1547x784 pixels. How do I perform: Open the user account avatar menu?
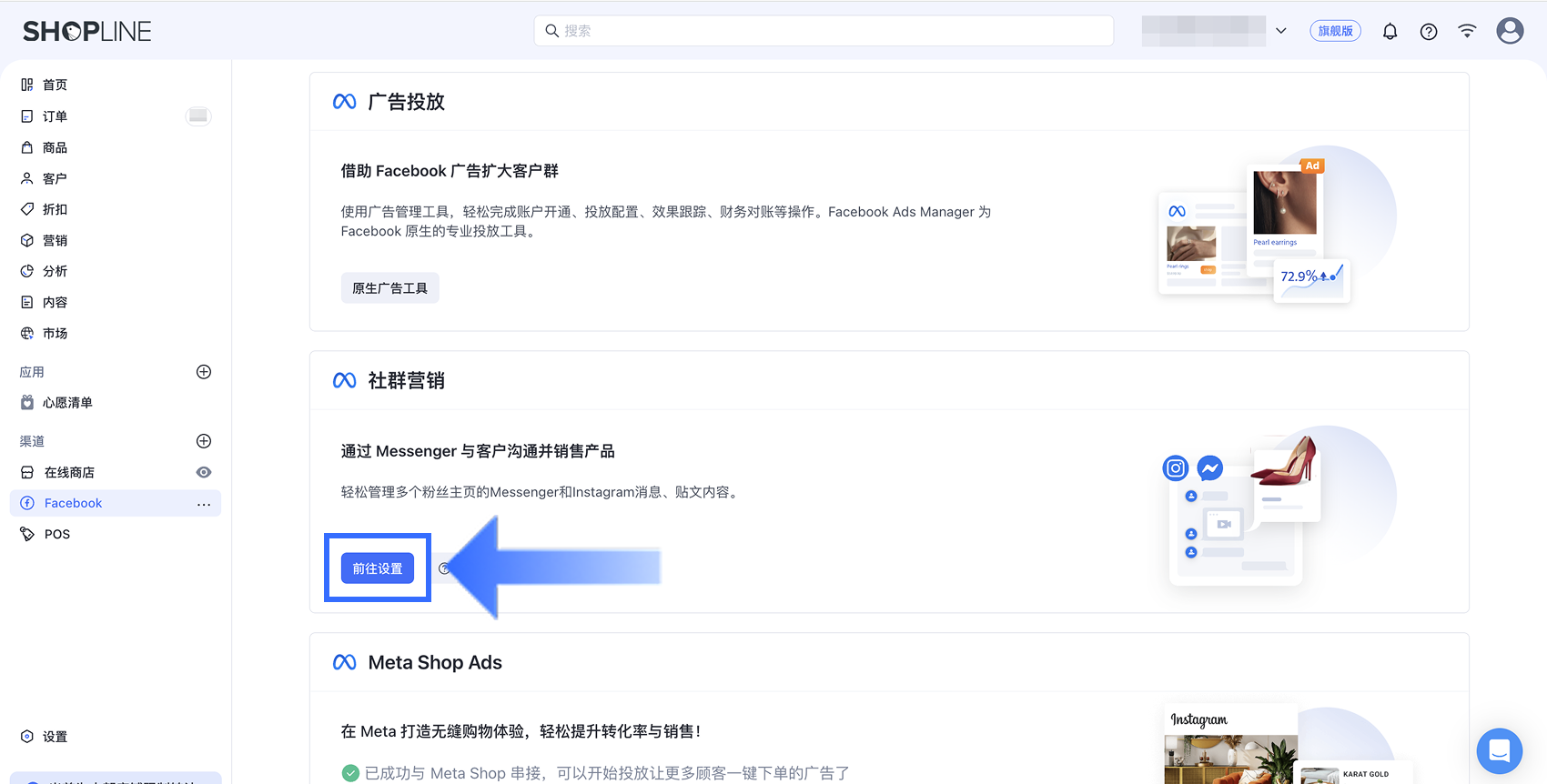(1510, 31)
